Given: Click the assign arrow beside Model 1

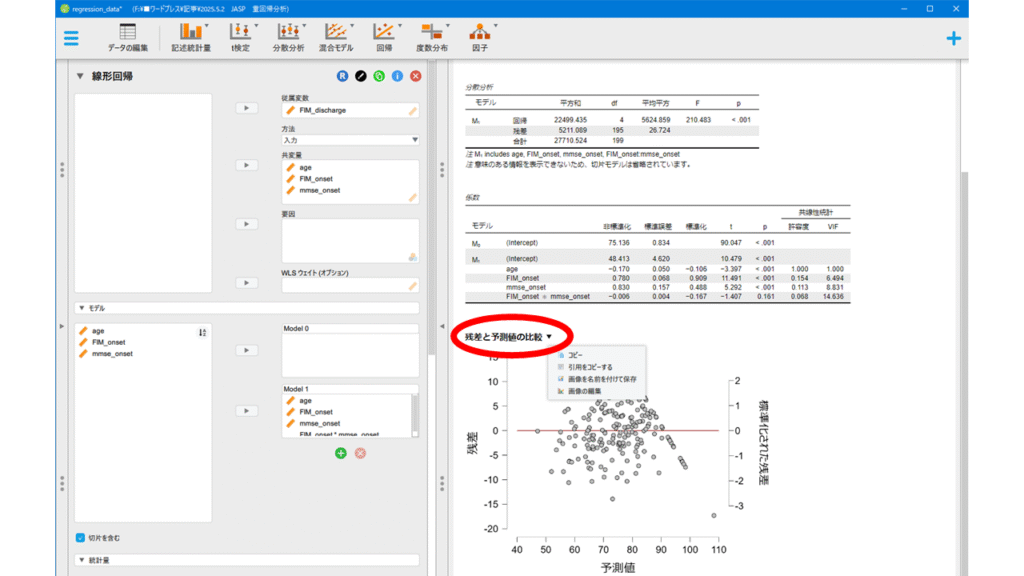Looking at the screenshot, I should [x=246, y=411].
